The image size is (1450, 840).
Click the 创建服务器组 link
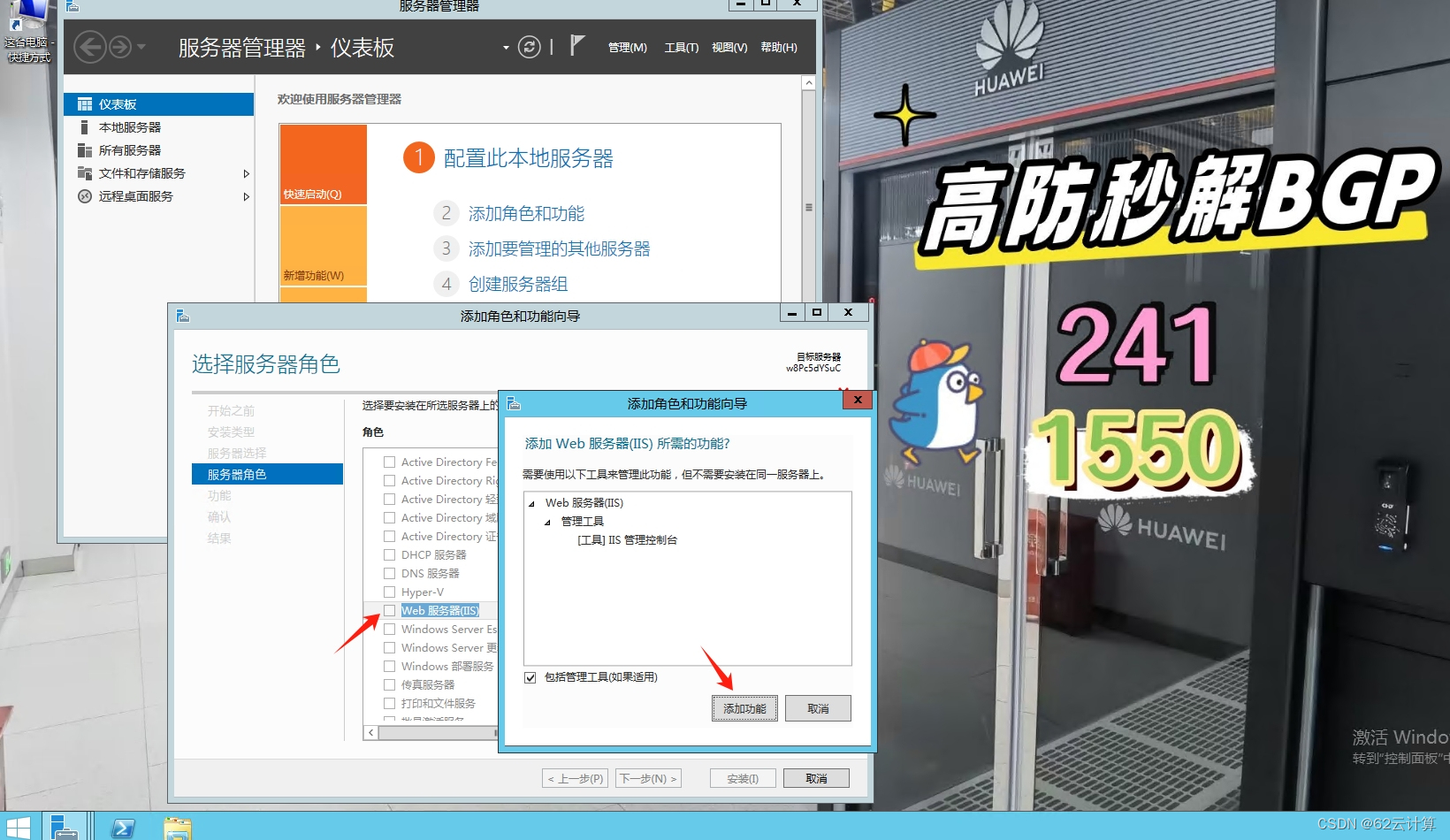518,284
